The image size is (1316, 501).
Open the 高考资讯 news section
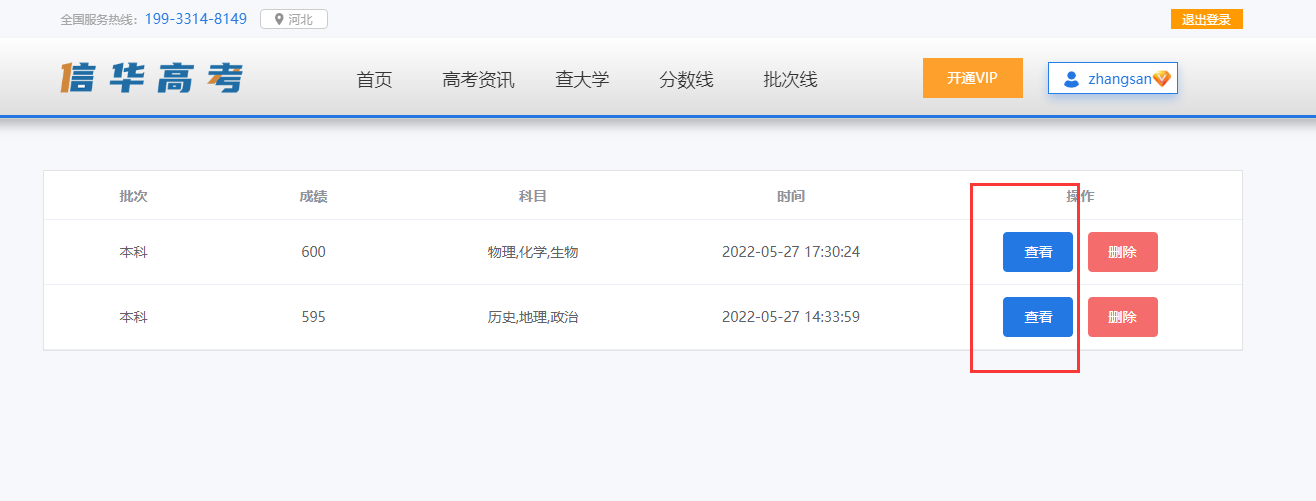click(x=478, y=80)
